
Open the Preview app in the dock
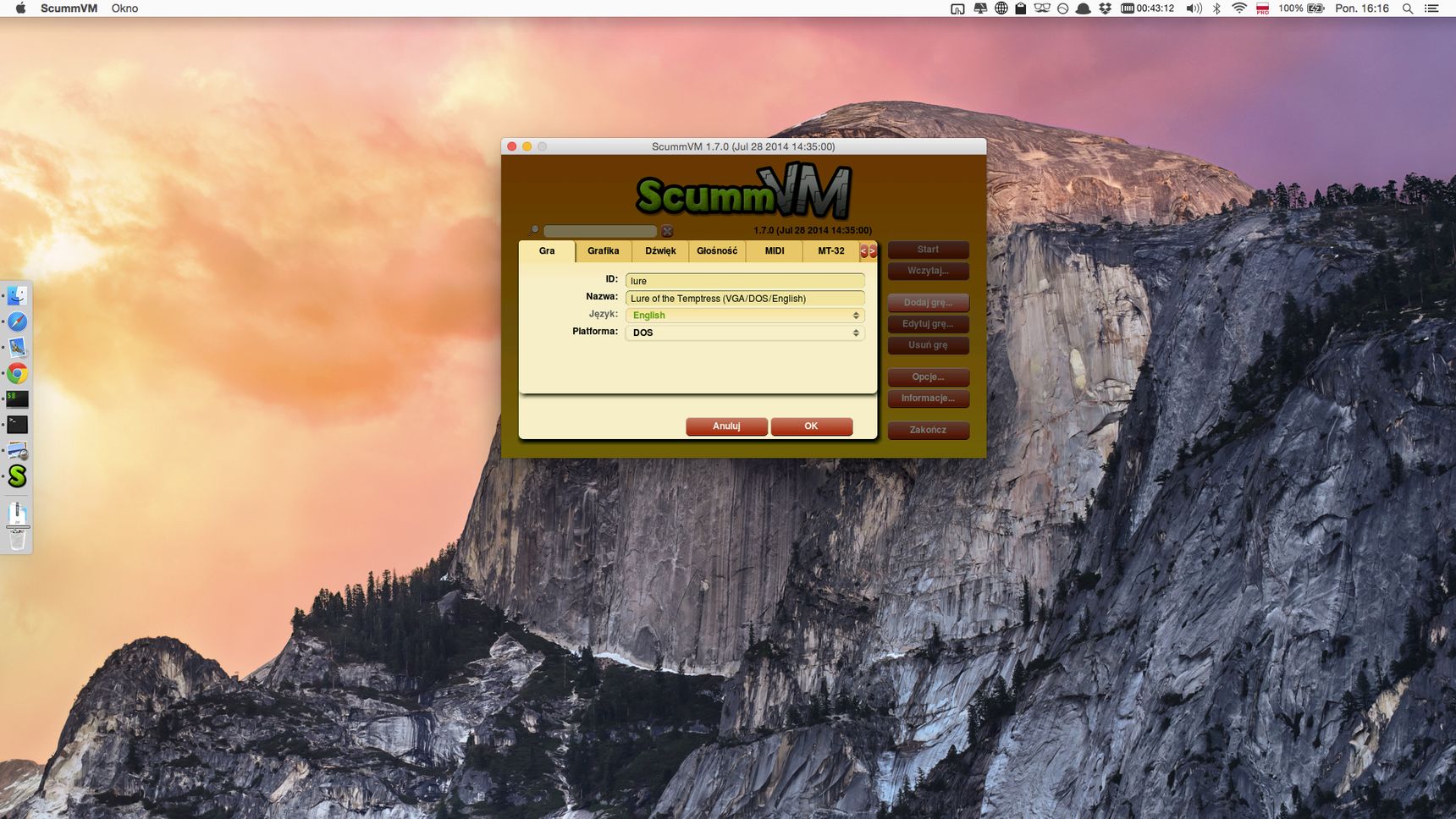(x=17, y=450)
